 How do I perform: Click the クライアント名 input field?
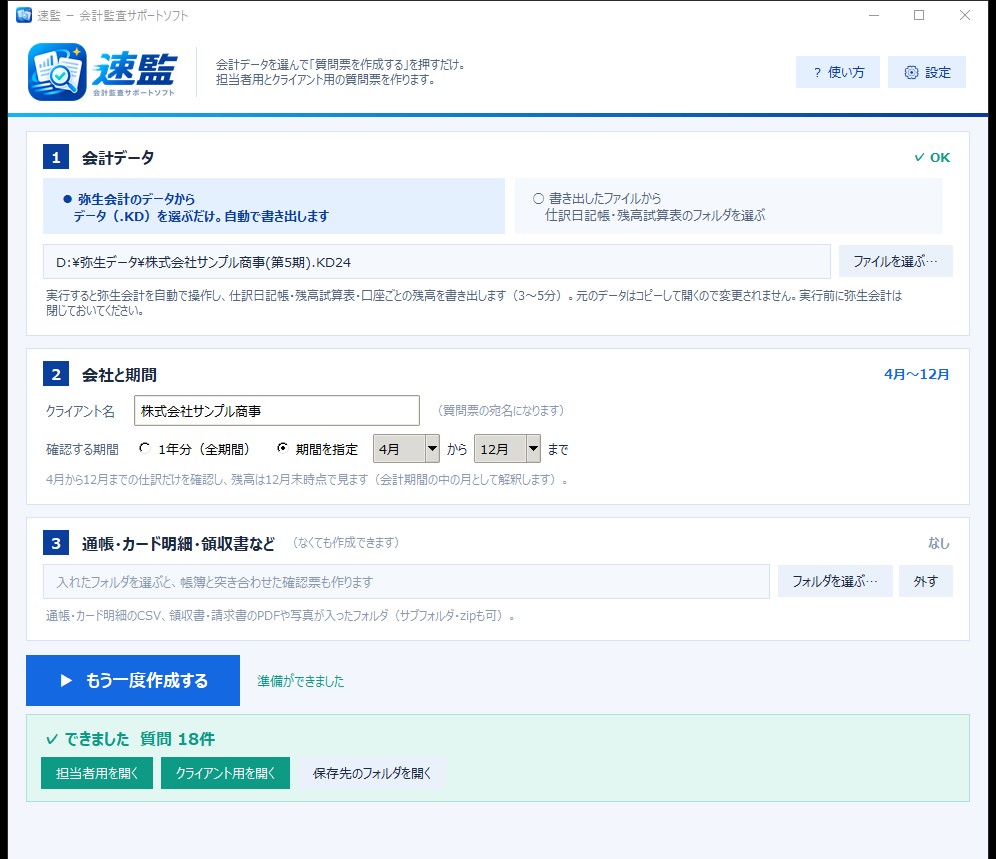point(277,410)
